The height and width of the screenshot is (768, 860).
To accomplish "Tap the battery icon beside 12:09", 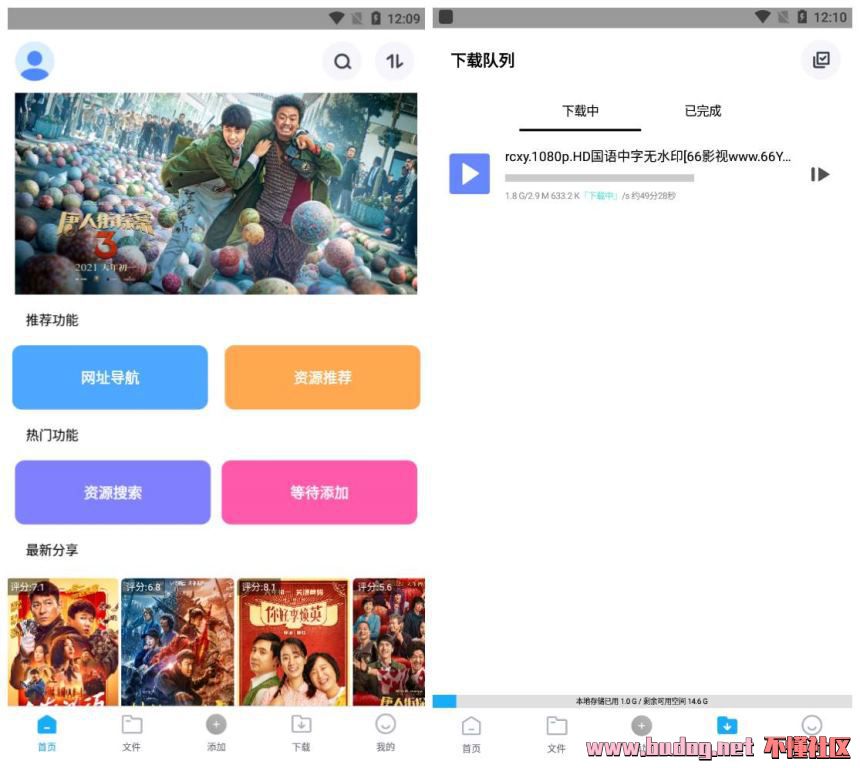I will click(x=376, y=18).
